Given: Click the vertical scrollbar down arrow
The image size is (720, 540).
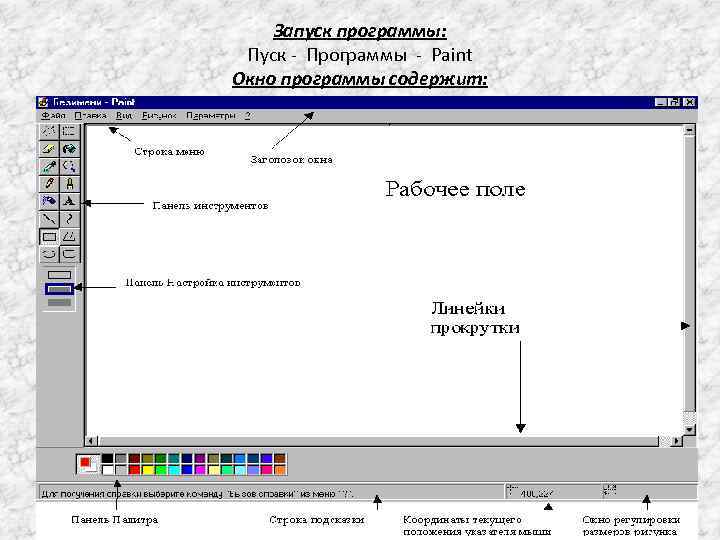Looking at the screenshot, I should tap(689, 430).
